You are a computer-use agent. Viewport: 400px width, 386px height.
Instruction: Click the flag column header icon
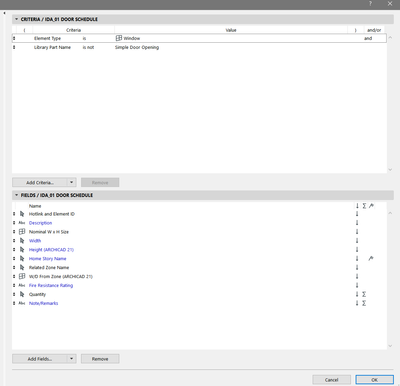[x=371, y=206]
